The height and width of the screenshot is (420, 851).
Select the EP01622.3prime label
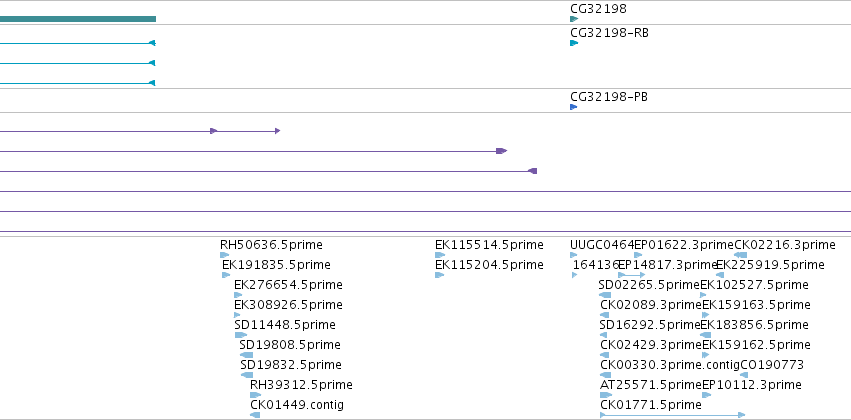pyautogui.click(x=684, y=245)
